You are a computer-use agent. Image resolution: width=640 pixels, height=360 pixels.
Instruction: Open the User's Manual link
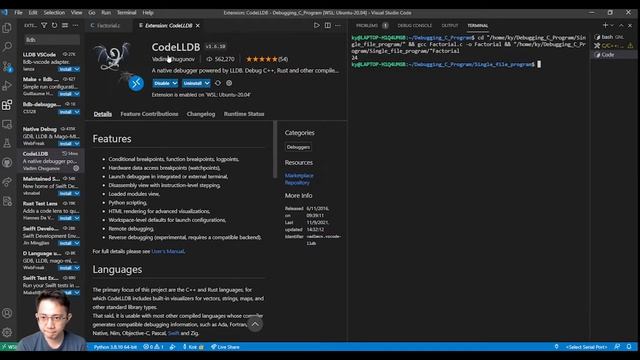[x=168, y=251]
